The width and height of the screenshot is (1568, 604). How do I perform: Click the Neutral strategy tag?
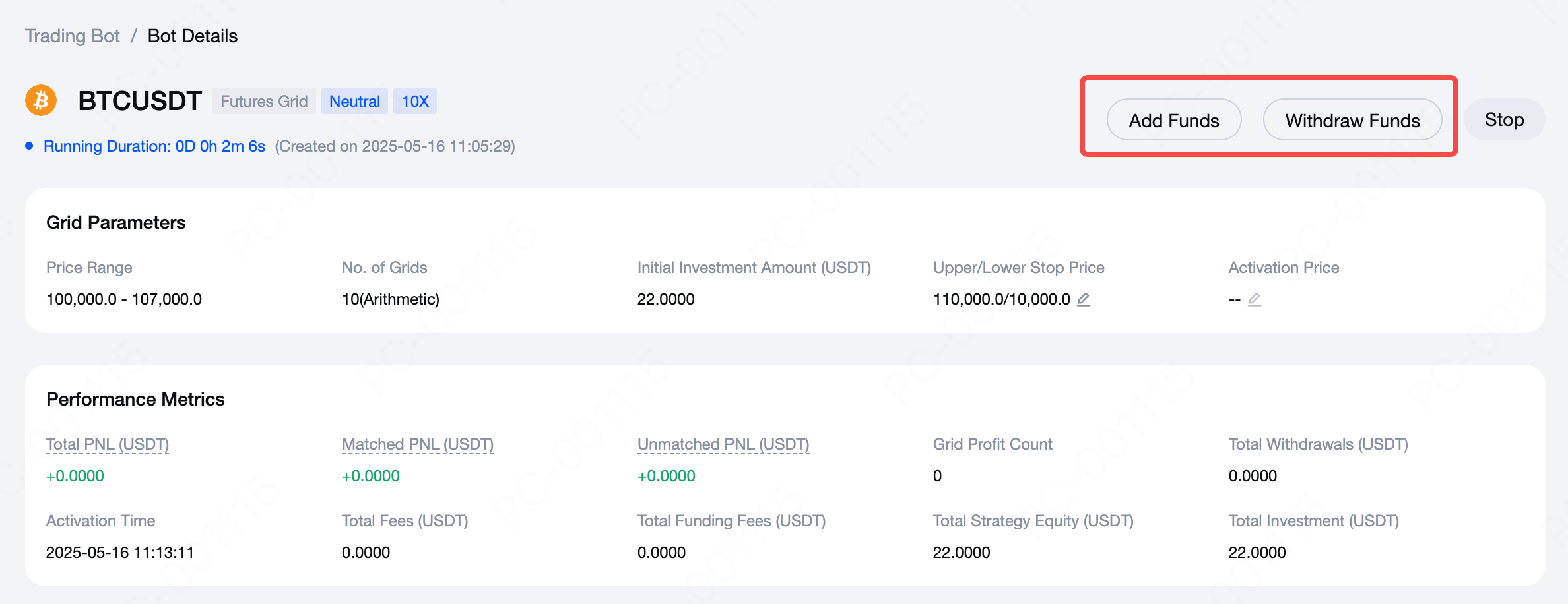click(x=354, y=101)
